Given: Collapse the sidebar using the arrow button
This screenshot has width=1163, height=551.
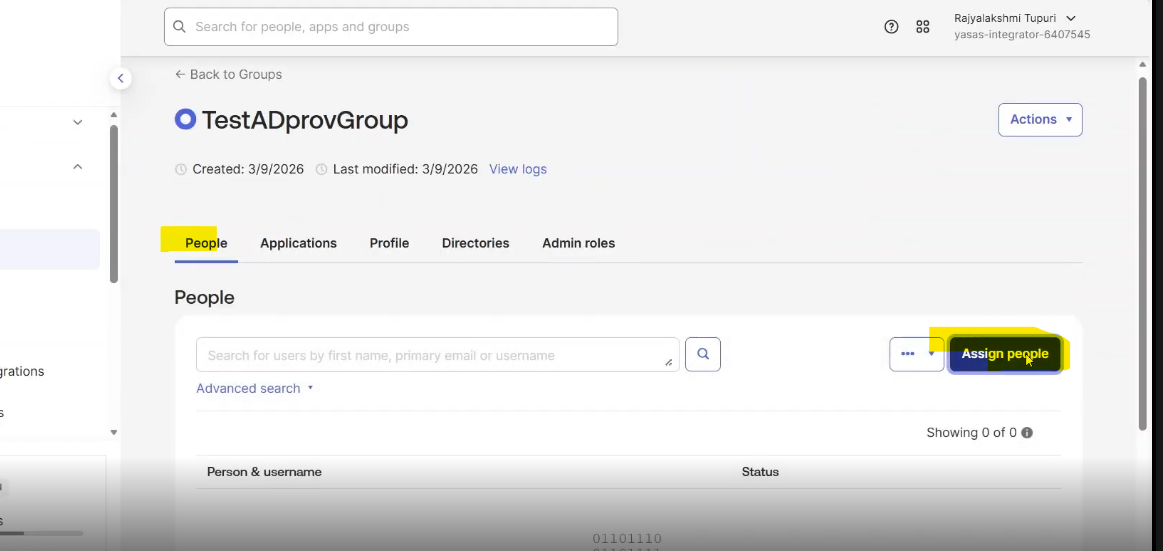Looking at the screenshot, I should pos(120,78).
